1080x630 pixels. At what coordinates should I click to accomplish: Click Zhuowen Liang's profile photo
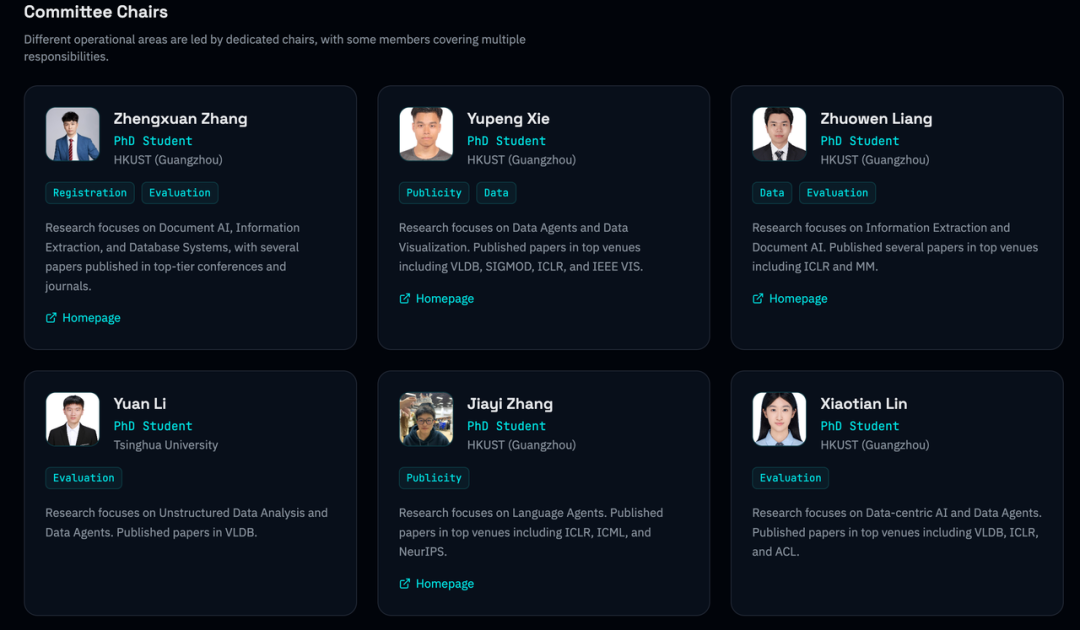tap(779, 134)
